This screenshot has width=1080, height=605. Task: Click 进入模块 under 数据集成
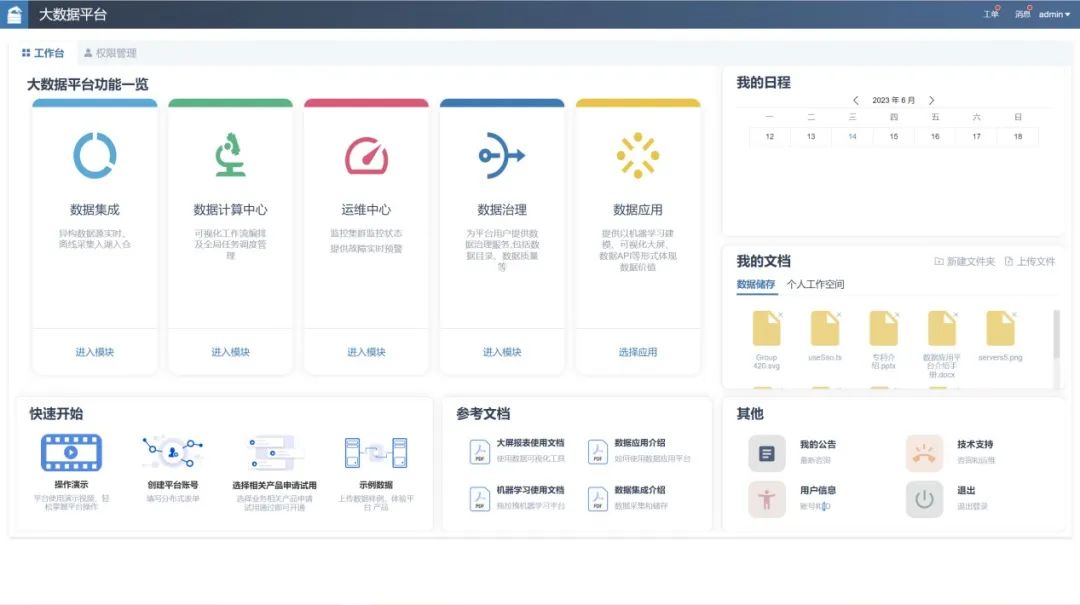pyautogui.click(x=95, y=352)
